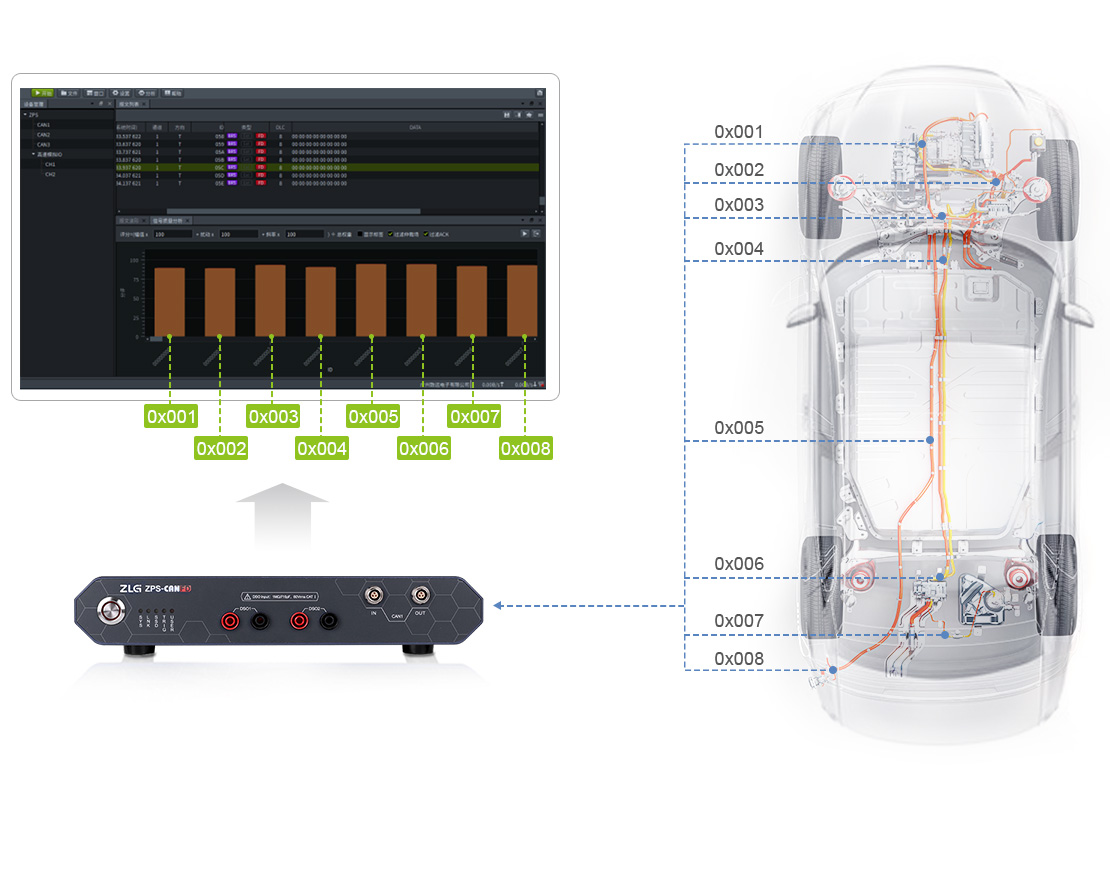
Task: Collapse the high-speed analog IO node
Action: pyautogui.click(x=32, y=154)
